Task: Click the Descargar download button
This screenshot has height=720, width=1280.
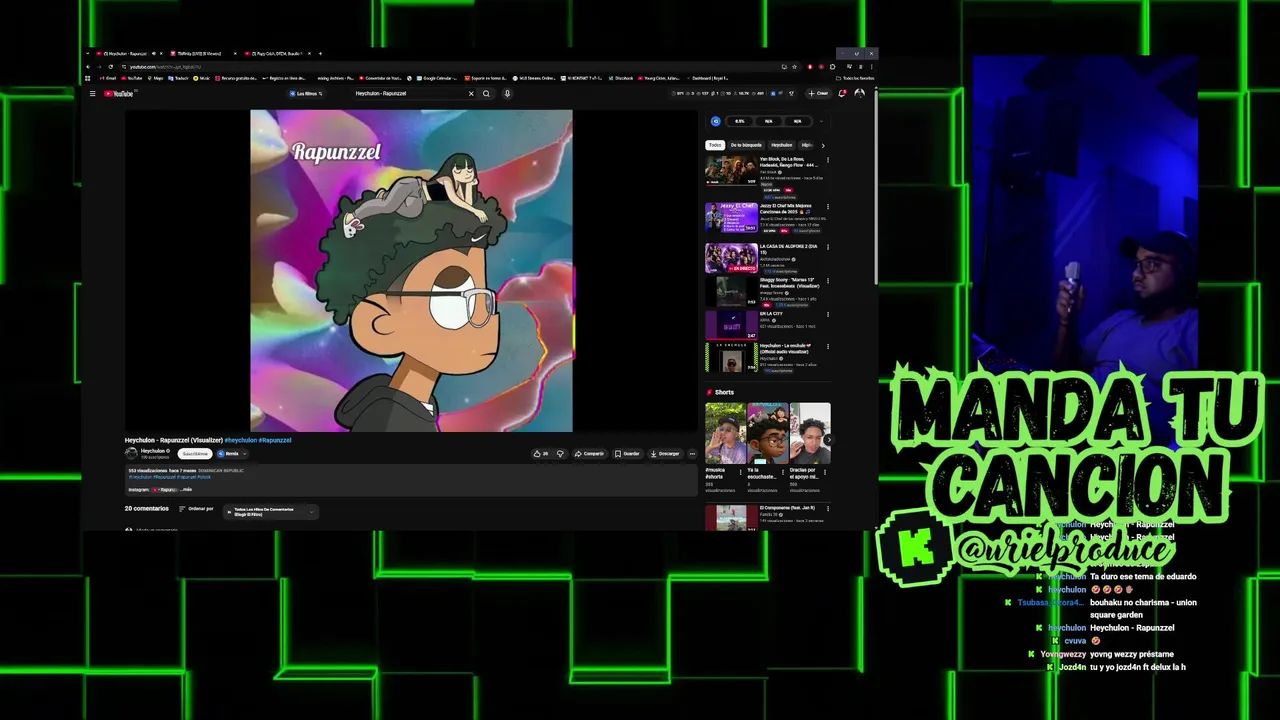Action: pyautogui.click(x=664, y=454)
